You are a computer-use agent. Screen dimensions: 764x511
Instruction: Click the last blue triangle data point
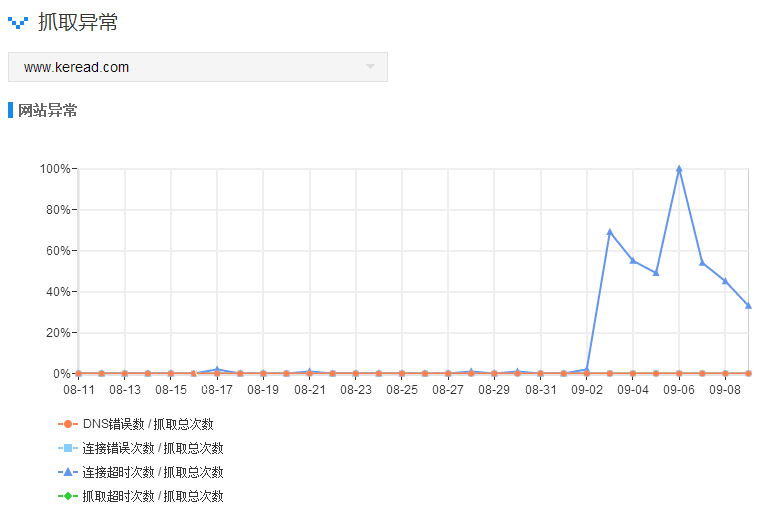click(748, 306)
